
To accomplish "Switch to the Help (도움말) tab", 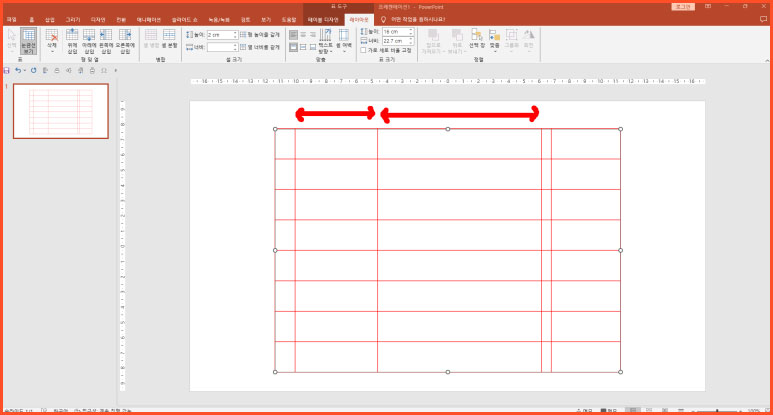I will pos(289,20).
